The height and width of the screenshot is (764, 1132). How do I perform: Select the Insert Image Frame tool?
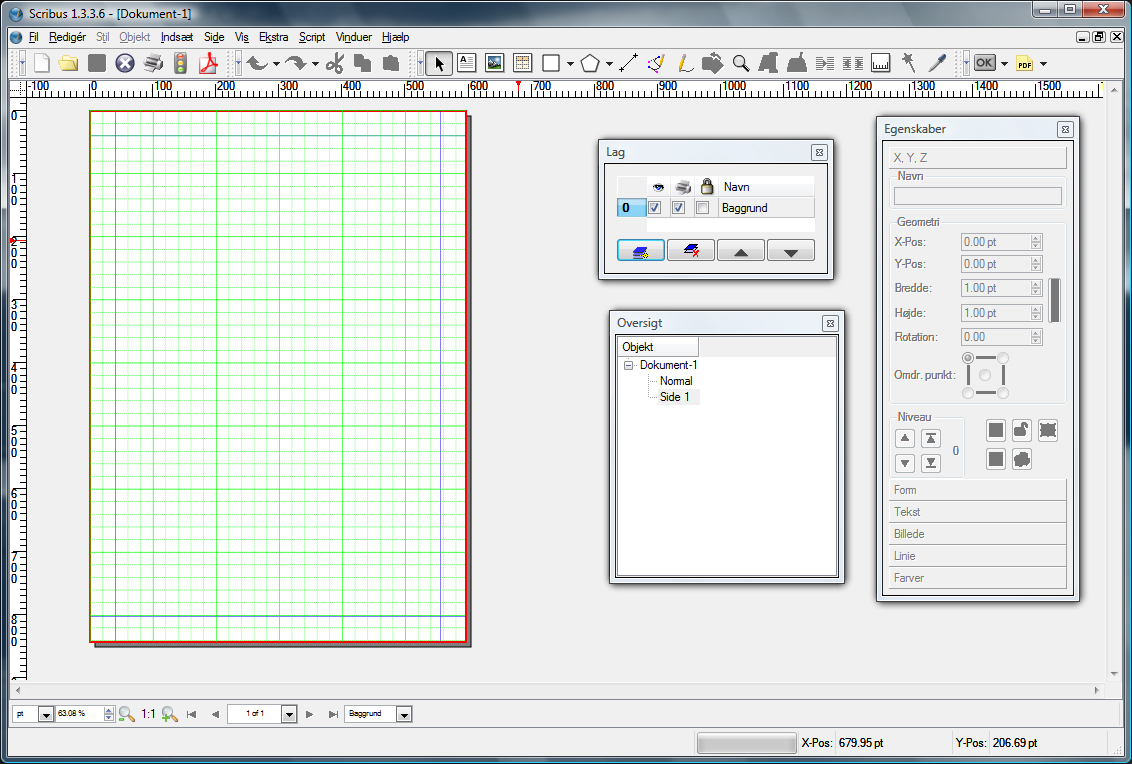coord(494,63)
